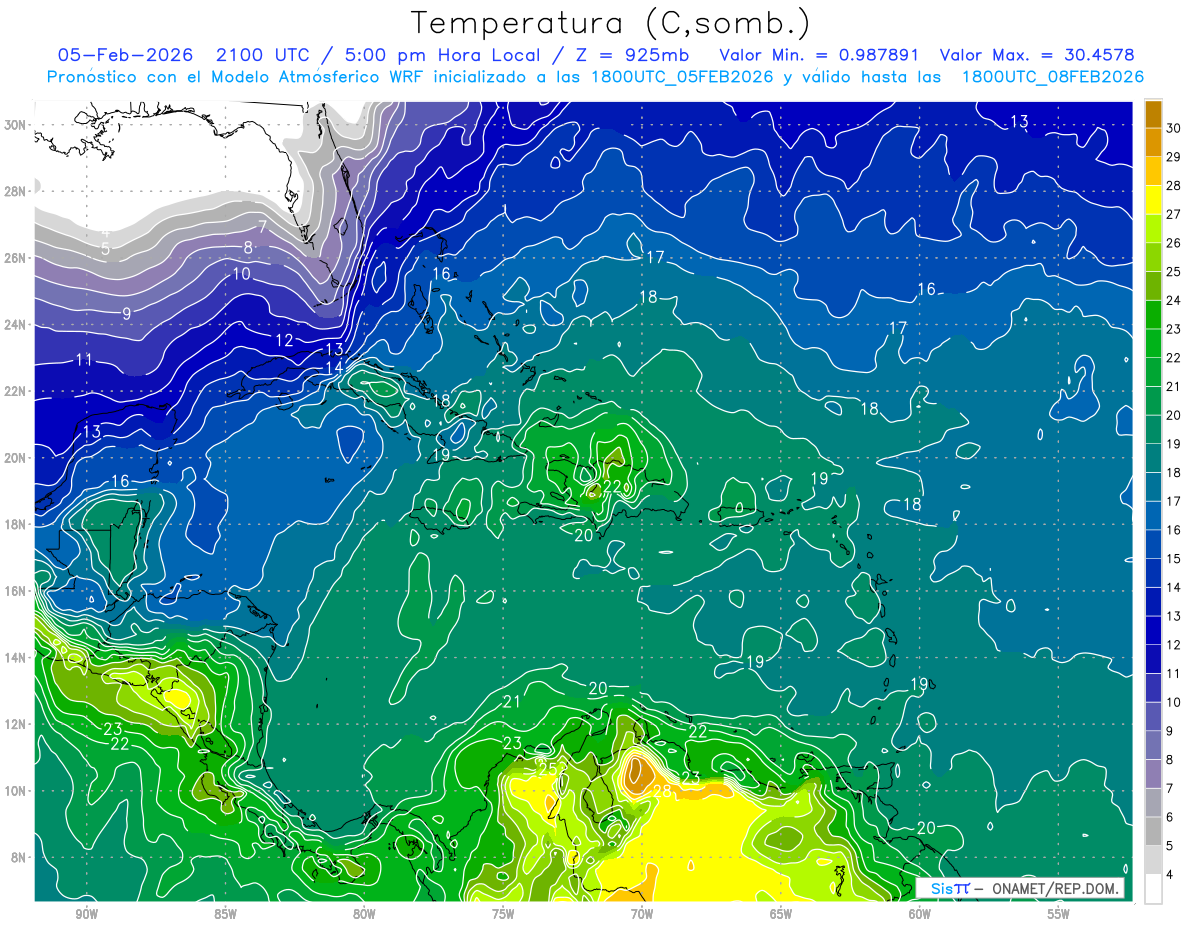
Task: Click the map contour label 5 in the Gulf
Action: (x=106, y=249)
